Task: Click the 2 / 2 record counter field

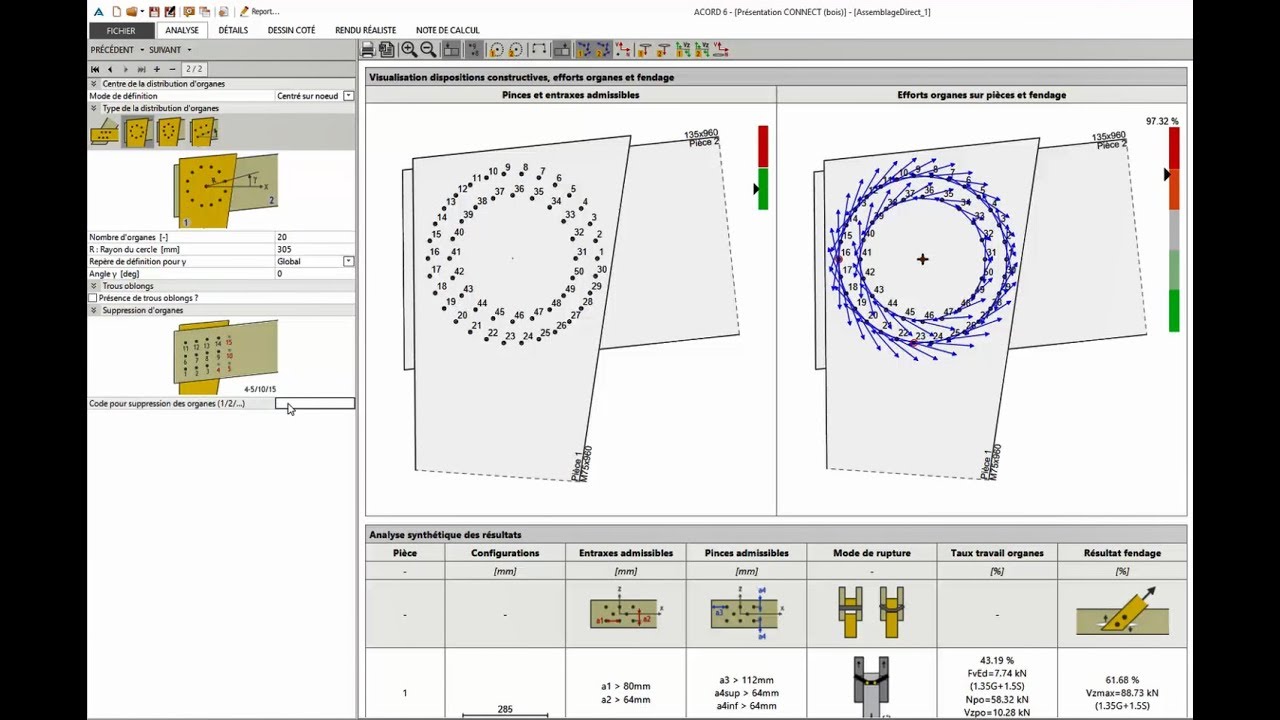Action: pos(194,69)
